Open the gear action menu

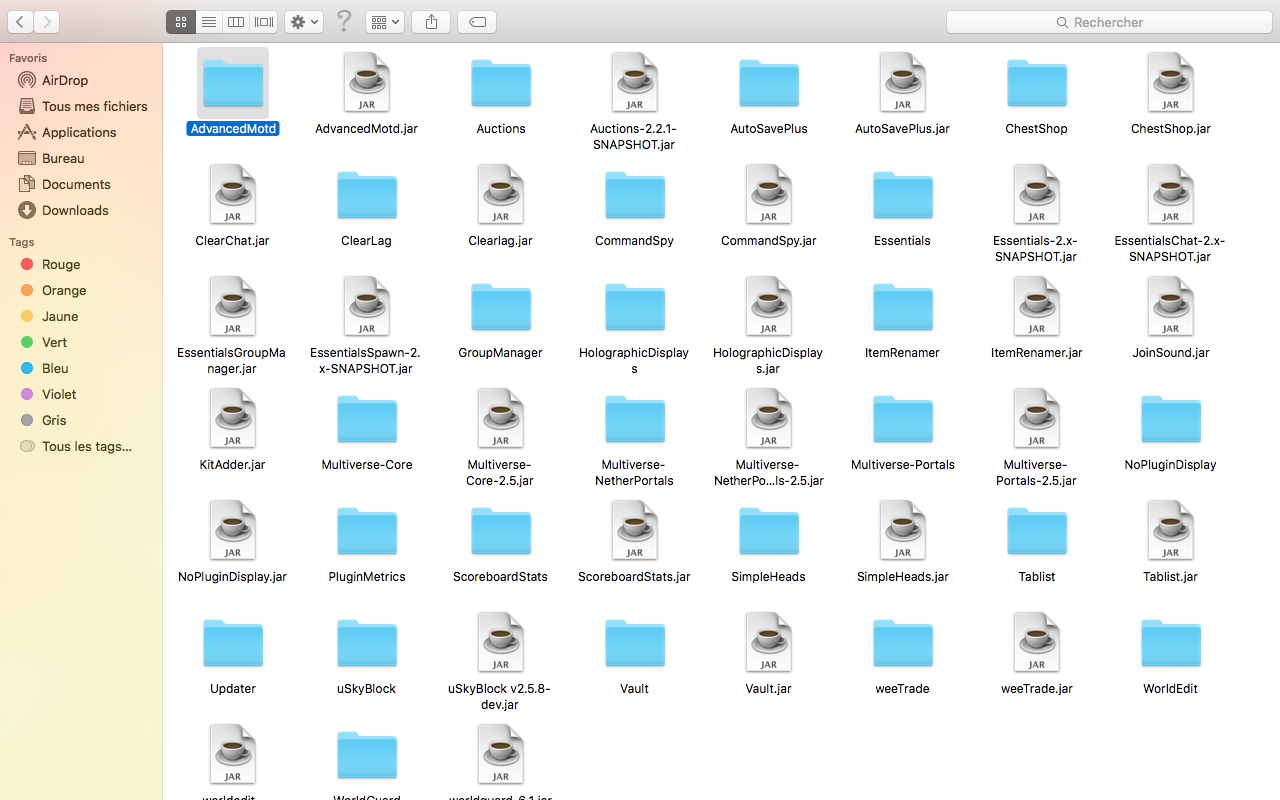point(304,22)
